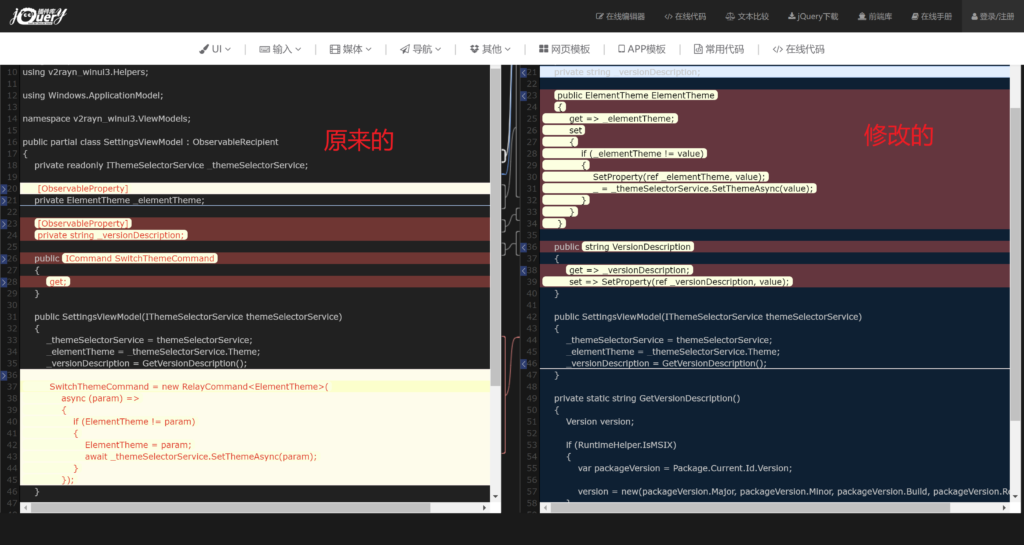Click left pane scroll-right arrow
This screenshot has width=1024, height=545.
coord(485,507)
